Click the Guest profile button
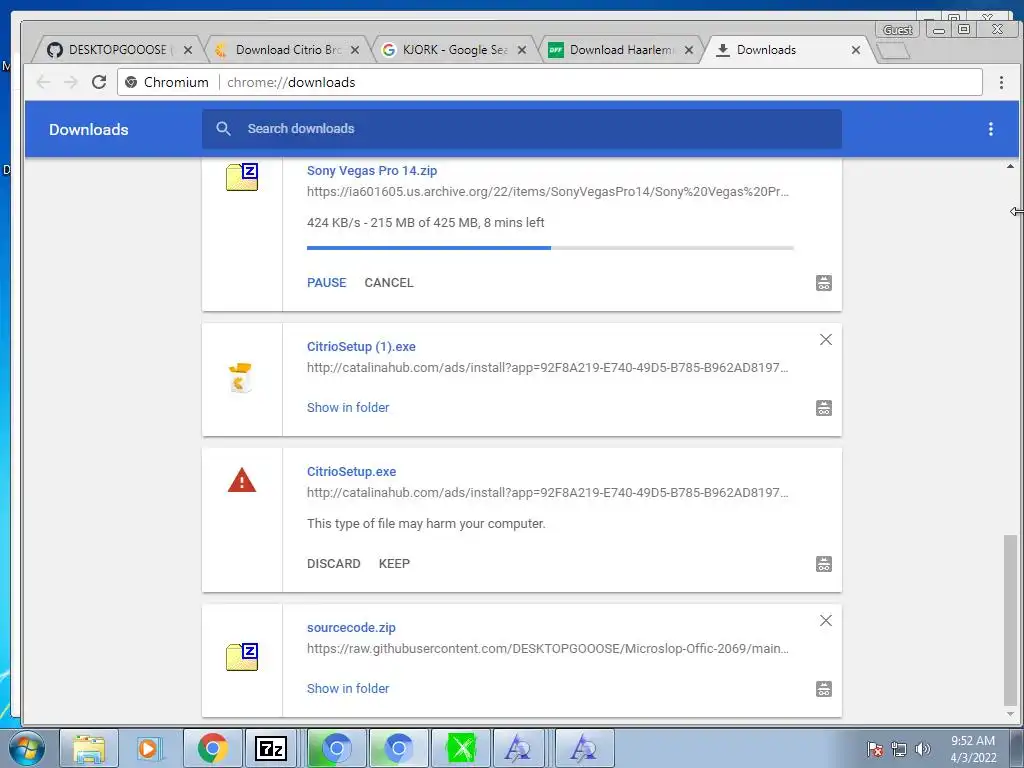Screen dimensions: 1024x768 coord(897,30)
